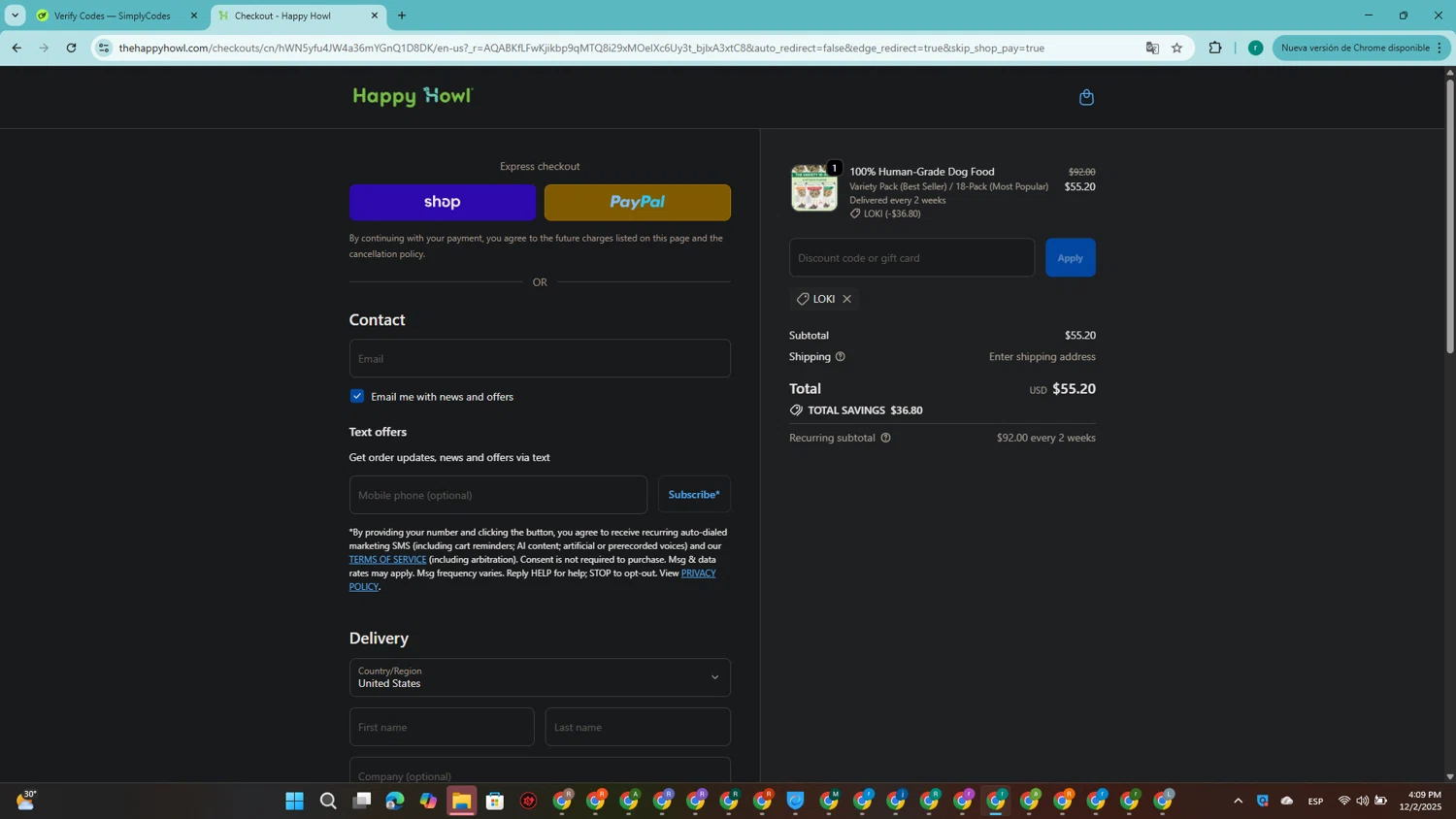This screenshot has width=1456, height=819.
Task: View site information icon in address bar
Action: (104, 48)
